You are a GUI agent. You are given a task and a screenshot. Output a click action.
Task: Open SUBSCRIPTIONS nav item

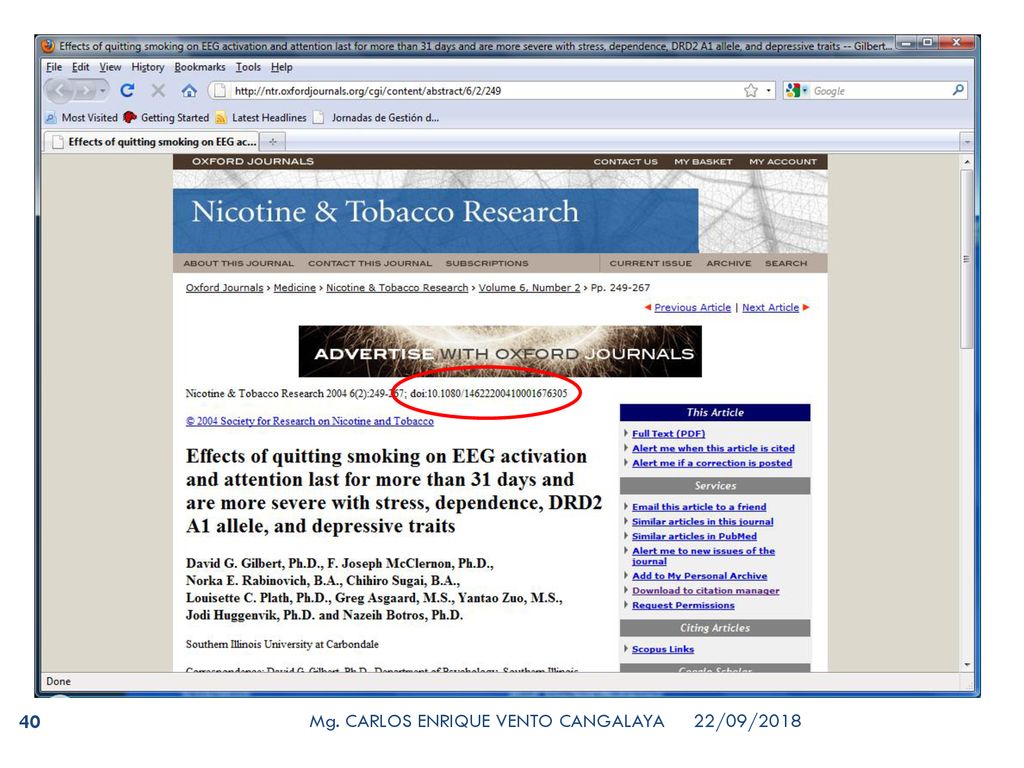coord(487,263)
